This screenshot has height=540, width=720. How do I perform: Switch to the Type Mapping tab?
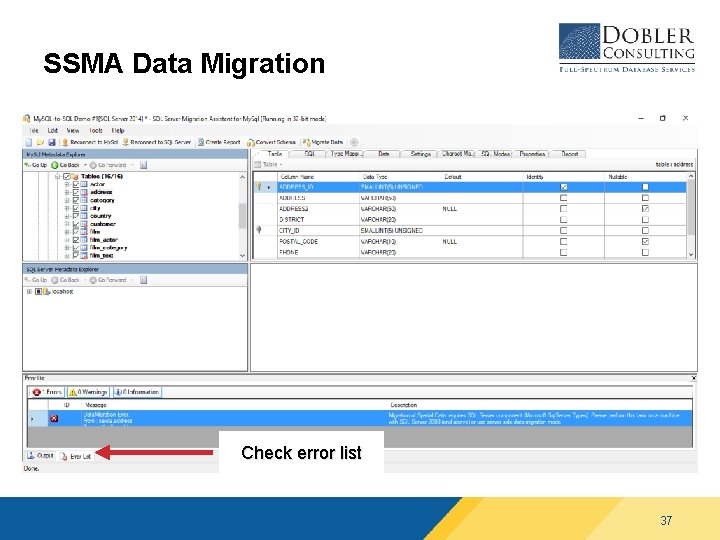click(x=346, y=154)
